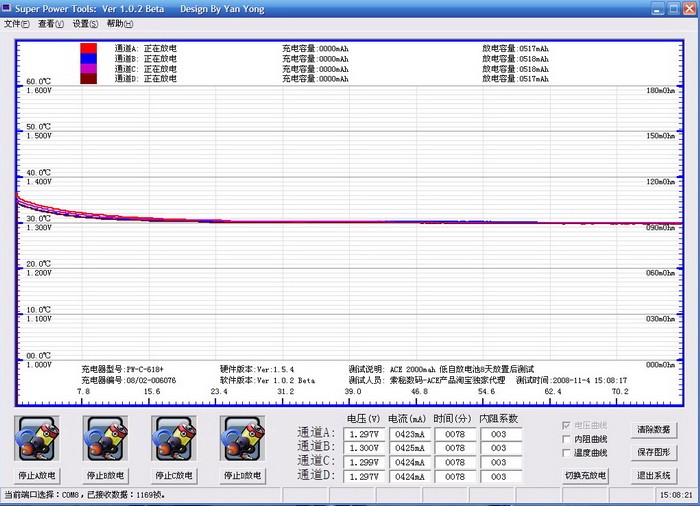
Task: Click channel A current field 0423mA
Action: [410, 435]
